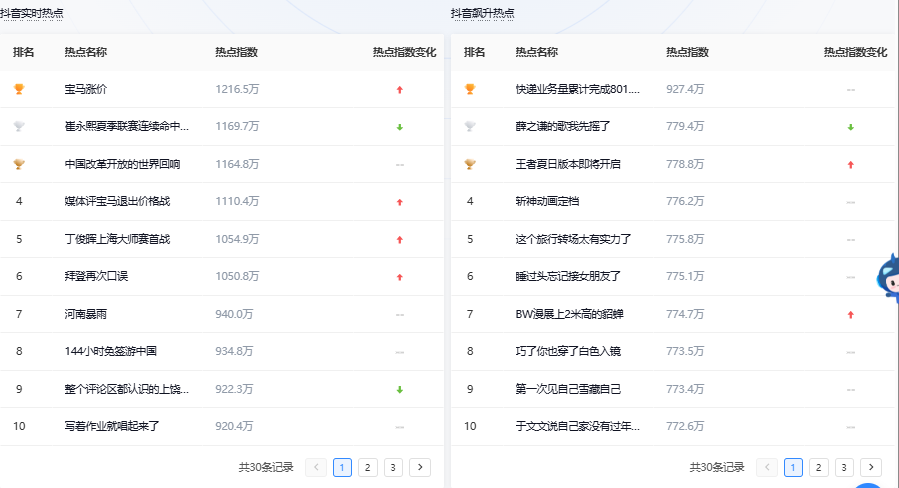
Task: Open the 睡过头忘记接女朋友了 topic
Action: click(x=568, y=276)
